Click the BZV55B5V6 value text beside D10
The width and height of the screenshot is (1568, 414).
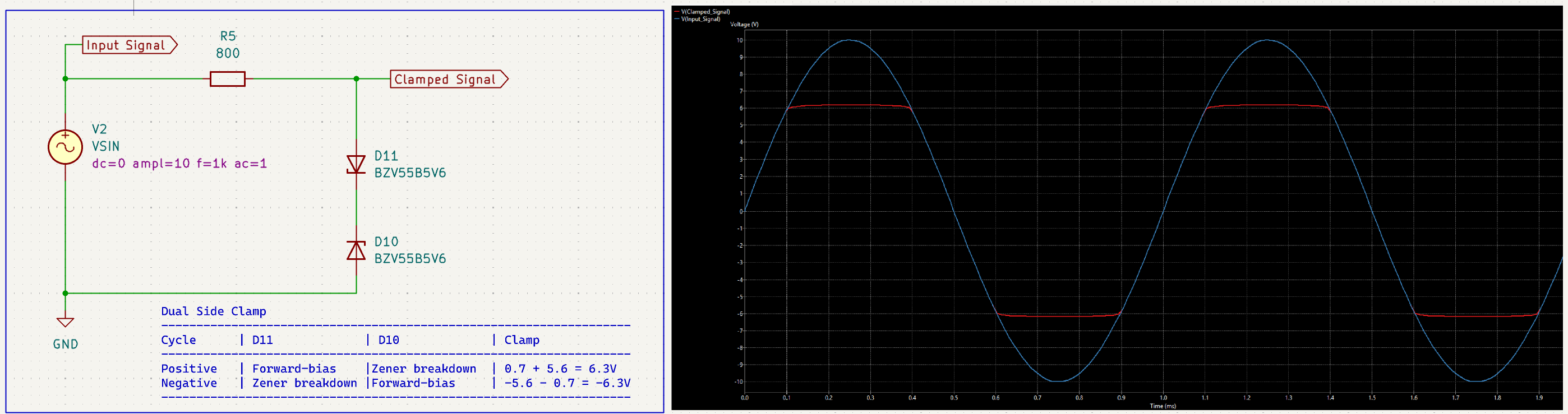pos(409,259)
